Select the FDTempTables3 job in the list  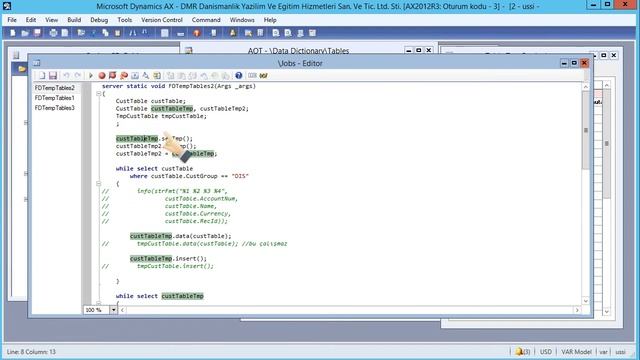click(54, 108)
